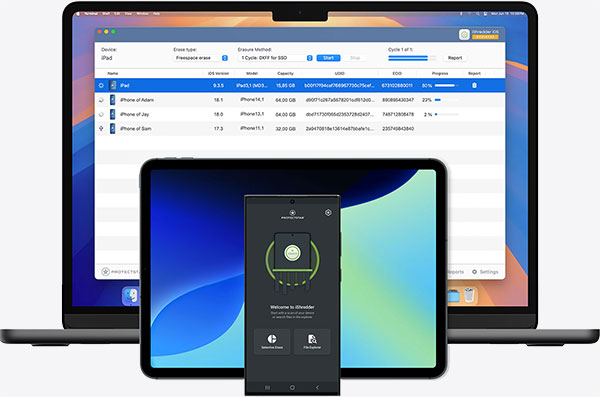Open the Erase type dropdown showing Freespace erase

201,58
